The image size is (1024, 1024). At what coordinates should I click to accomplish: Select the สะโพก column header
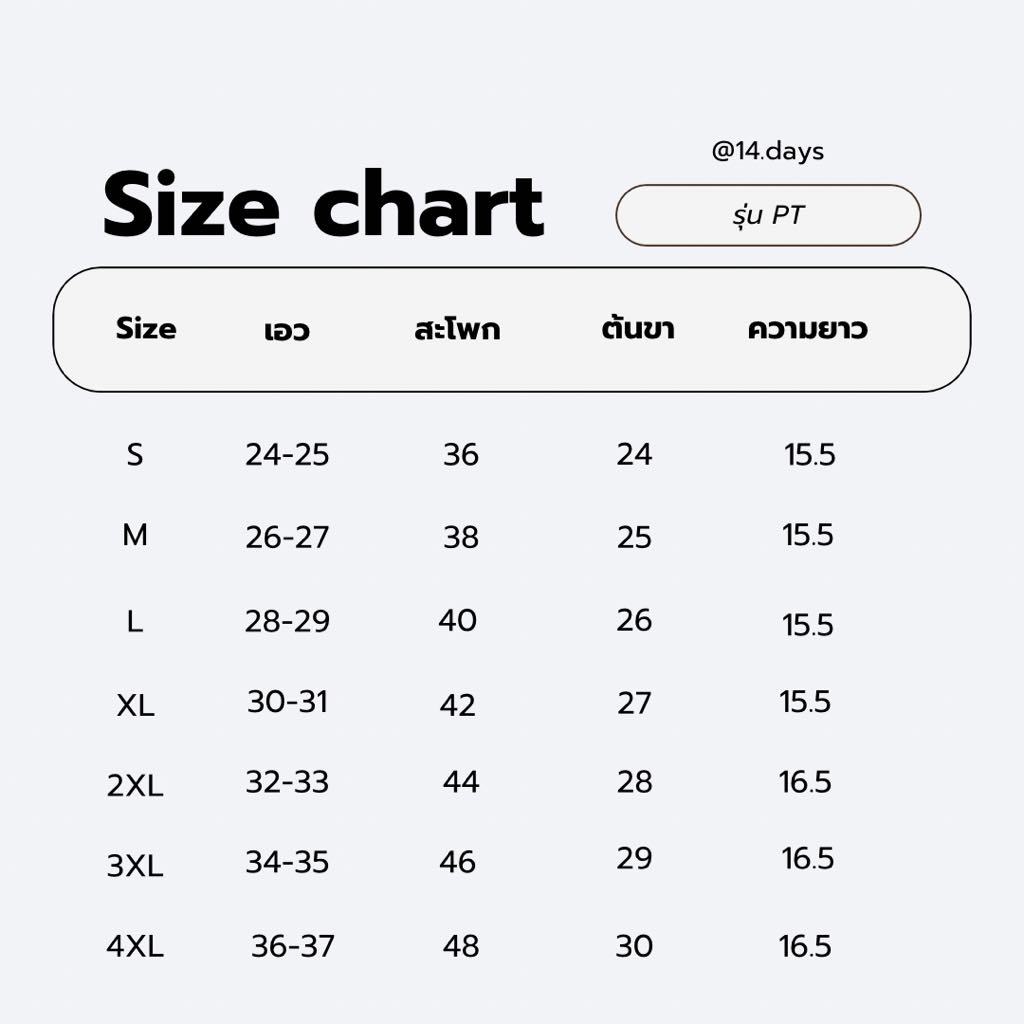[x=457, y=329]
